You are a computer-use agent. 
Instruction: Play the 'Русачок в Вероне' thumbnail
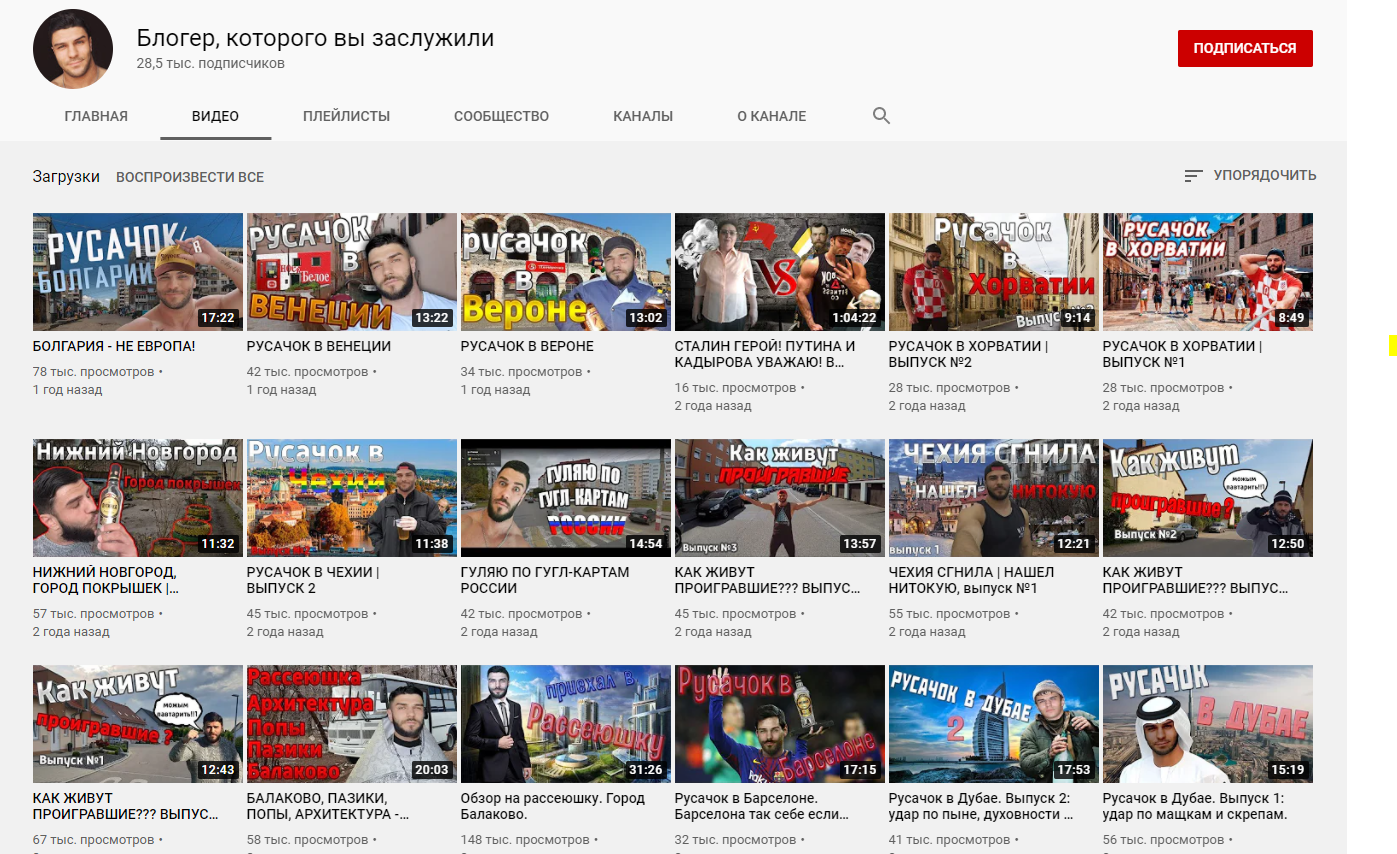[566, 272]
